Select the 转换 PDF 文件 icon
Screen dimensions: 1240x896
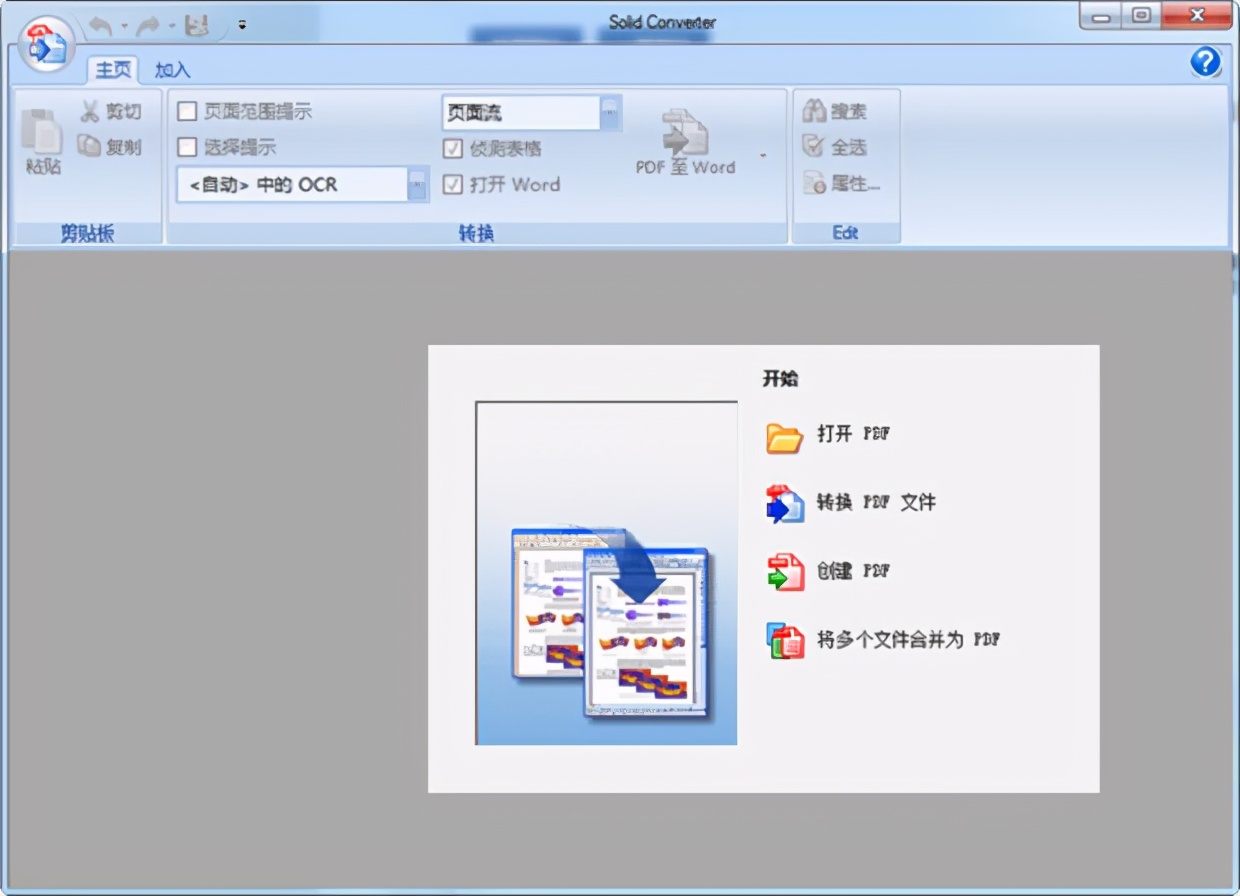point(784,503)
